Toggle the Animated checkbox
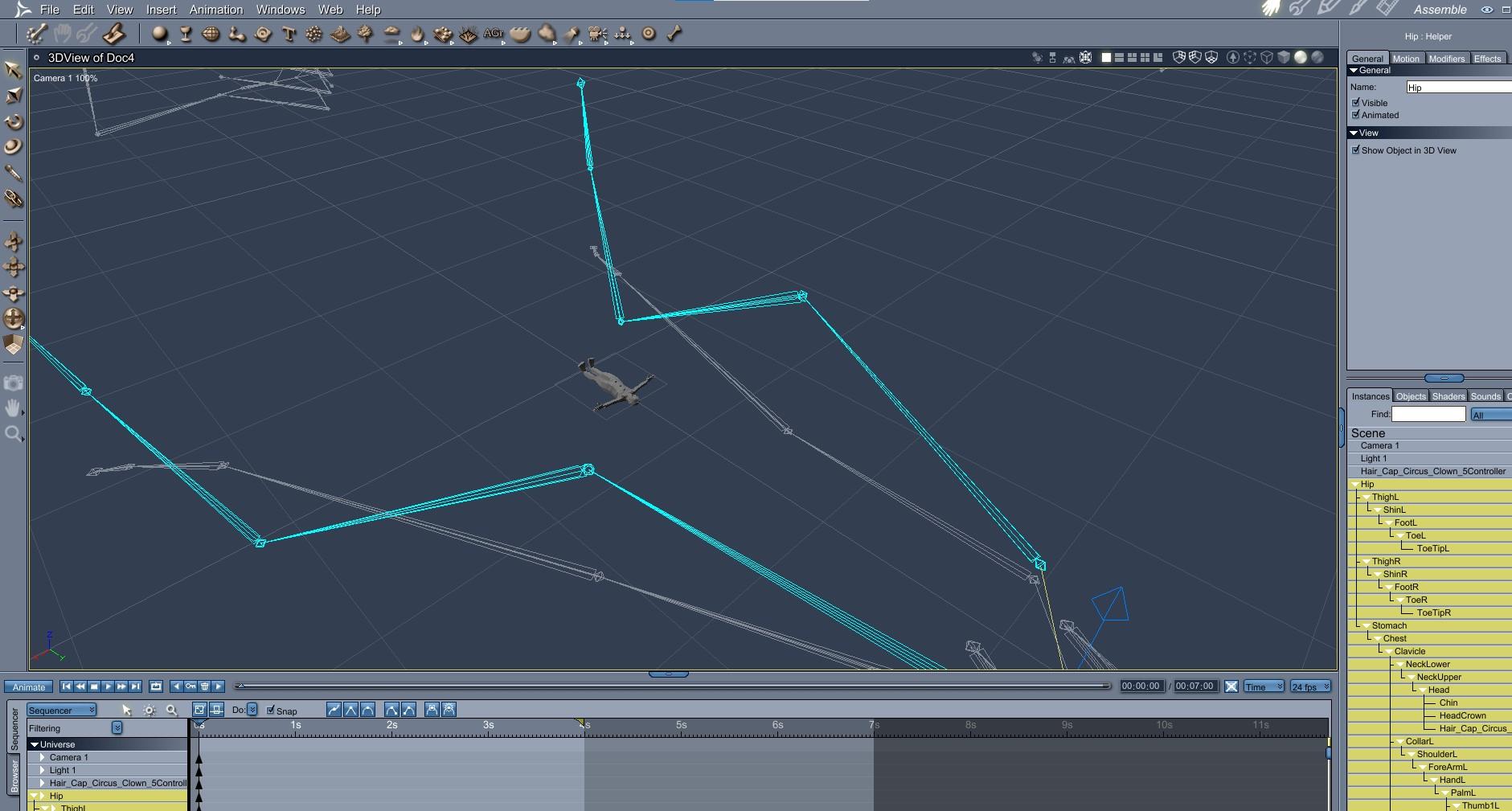This screenshot has height=811, width=1512. pos(1356,114)
